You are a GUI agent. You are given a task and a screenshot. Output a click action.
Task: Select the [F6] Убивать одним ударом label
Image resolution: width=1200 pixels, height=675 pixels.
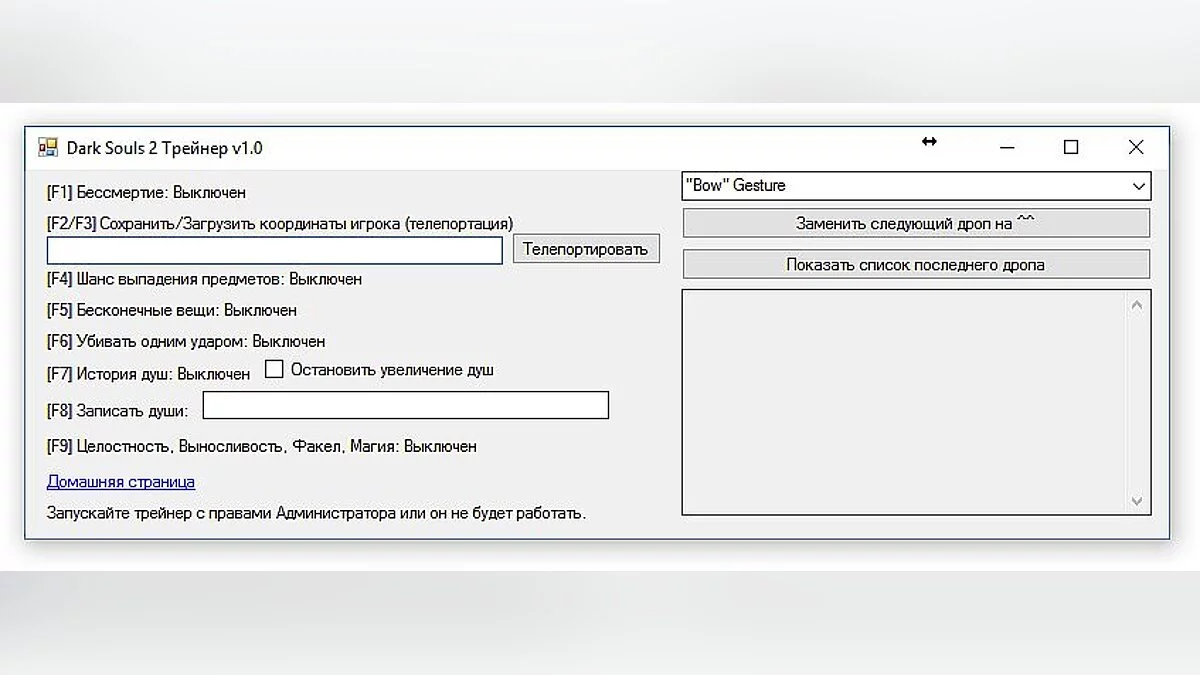186,342
